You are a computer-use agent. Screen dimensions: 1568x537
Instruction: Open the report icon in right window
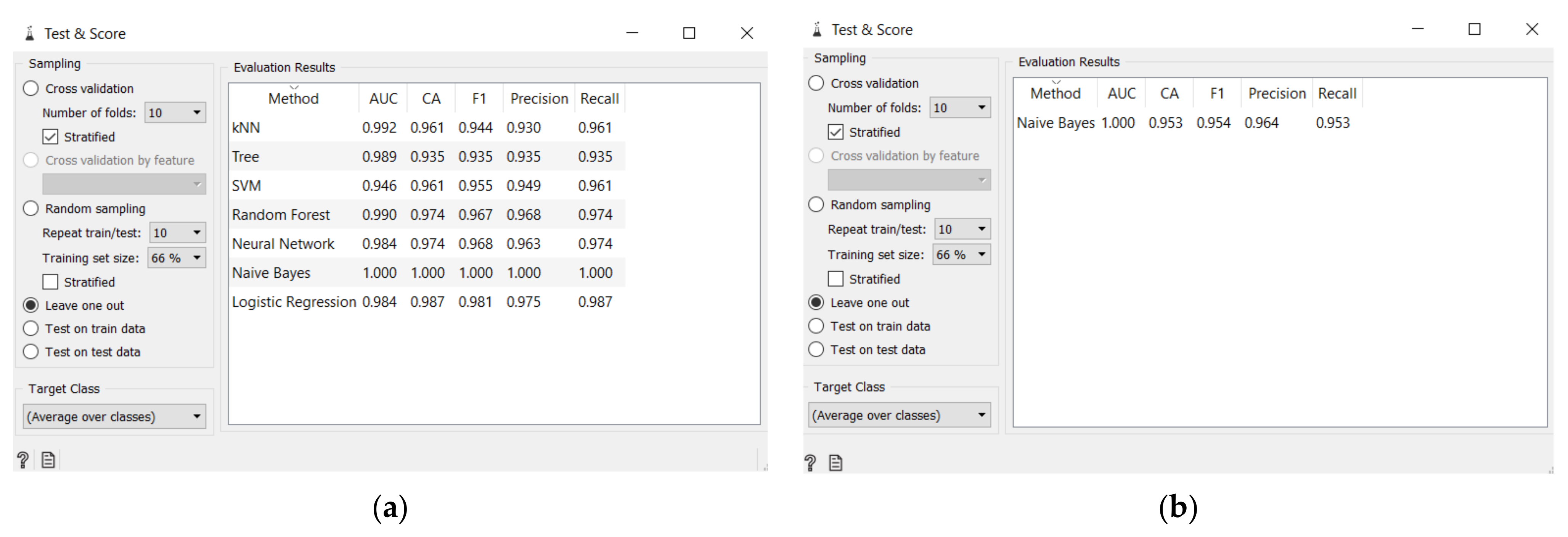tap(836, 463)
